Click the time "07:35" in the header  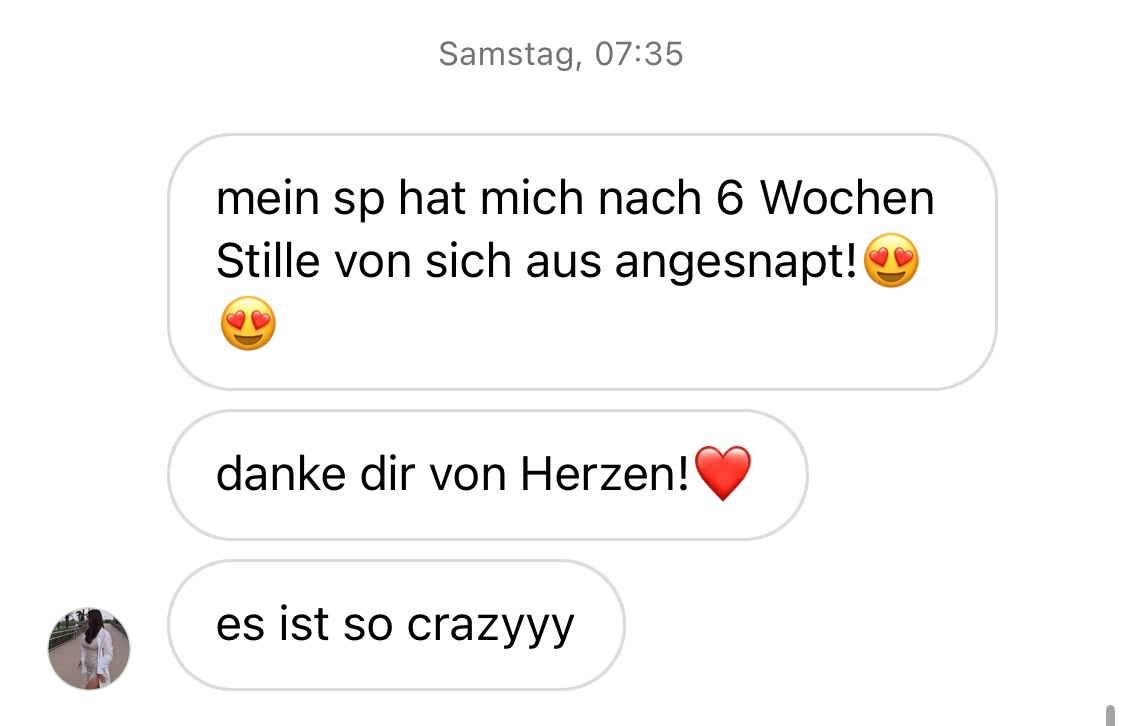(639, 54)
